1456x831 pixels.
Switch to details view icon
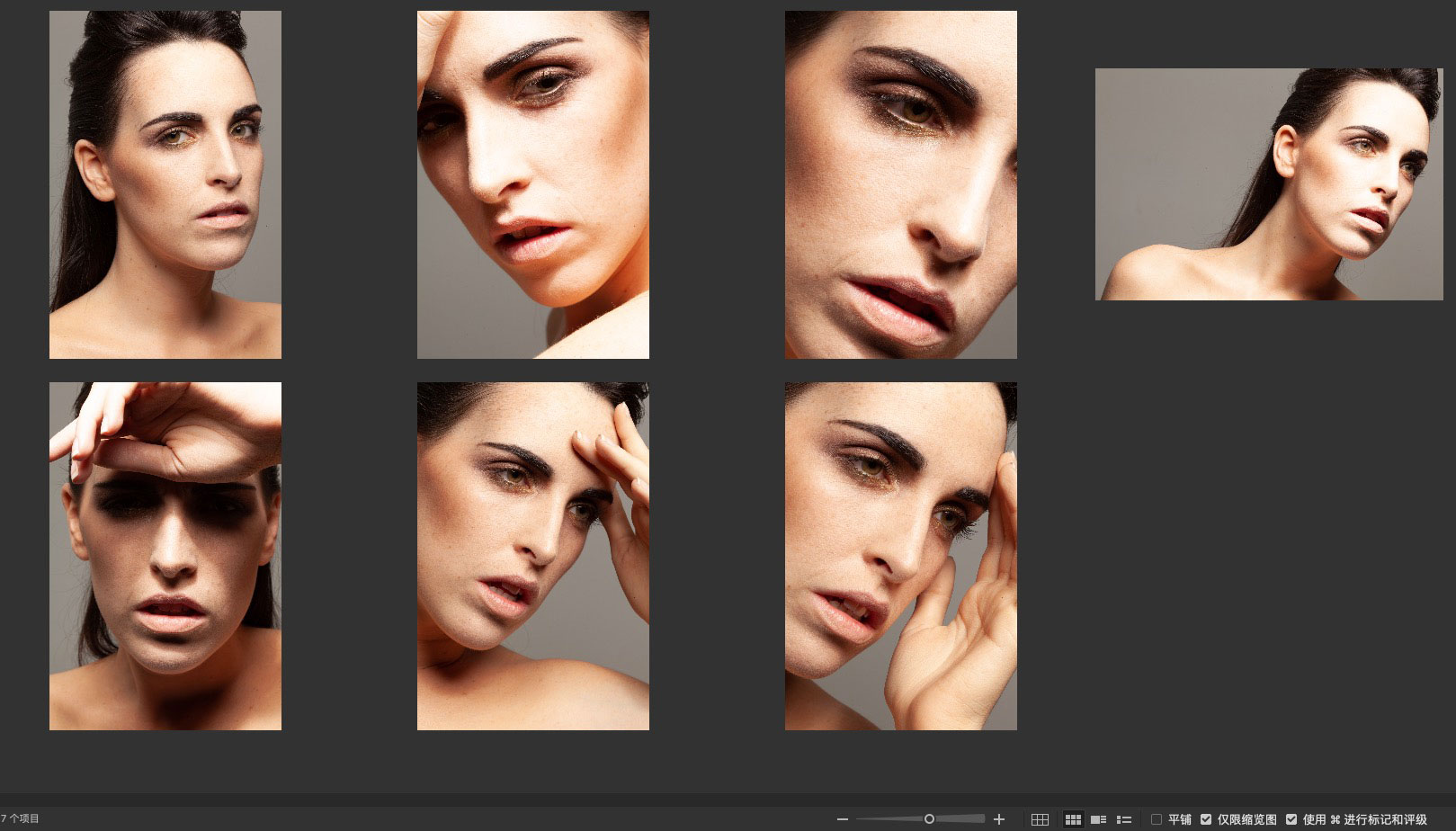coord(1098,819)
